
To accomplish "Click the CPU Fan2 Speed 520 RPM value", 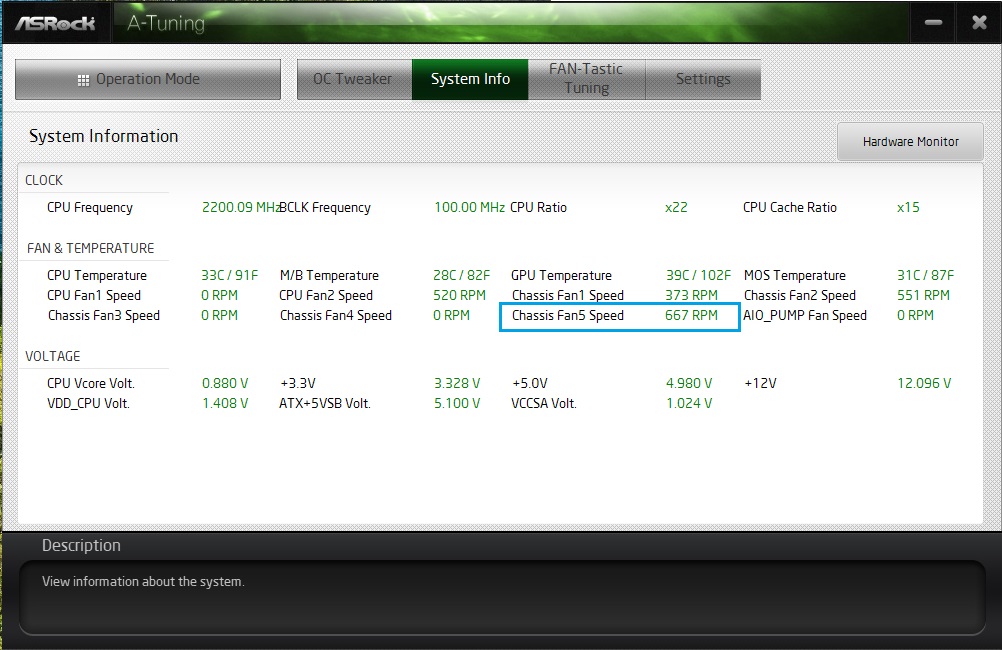I will (459, 295).
